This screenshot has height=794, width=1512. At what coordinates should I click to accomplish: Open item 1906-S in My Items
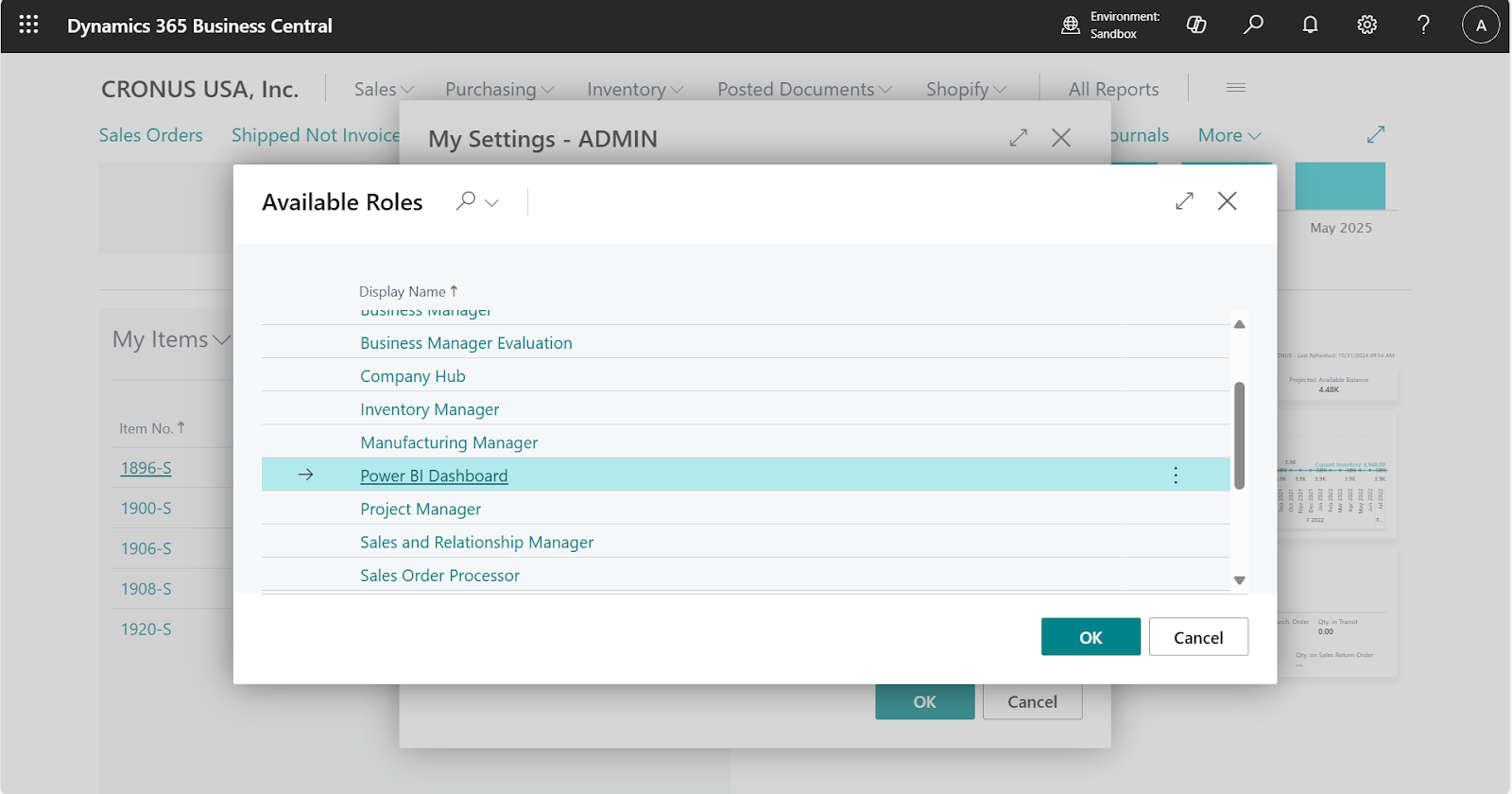coord(146,548)
